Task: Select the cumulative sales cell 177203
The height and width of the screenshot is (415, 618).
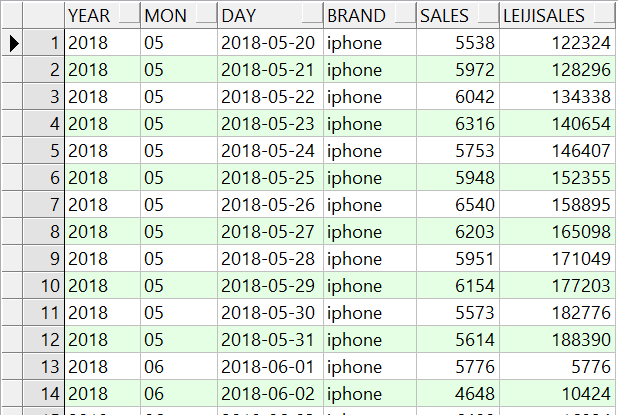Action: pos(557,286)
